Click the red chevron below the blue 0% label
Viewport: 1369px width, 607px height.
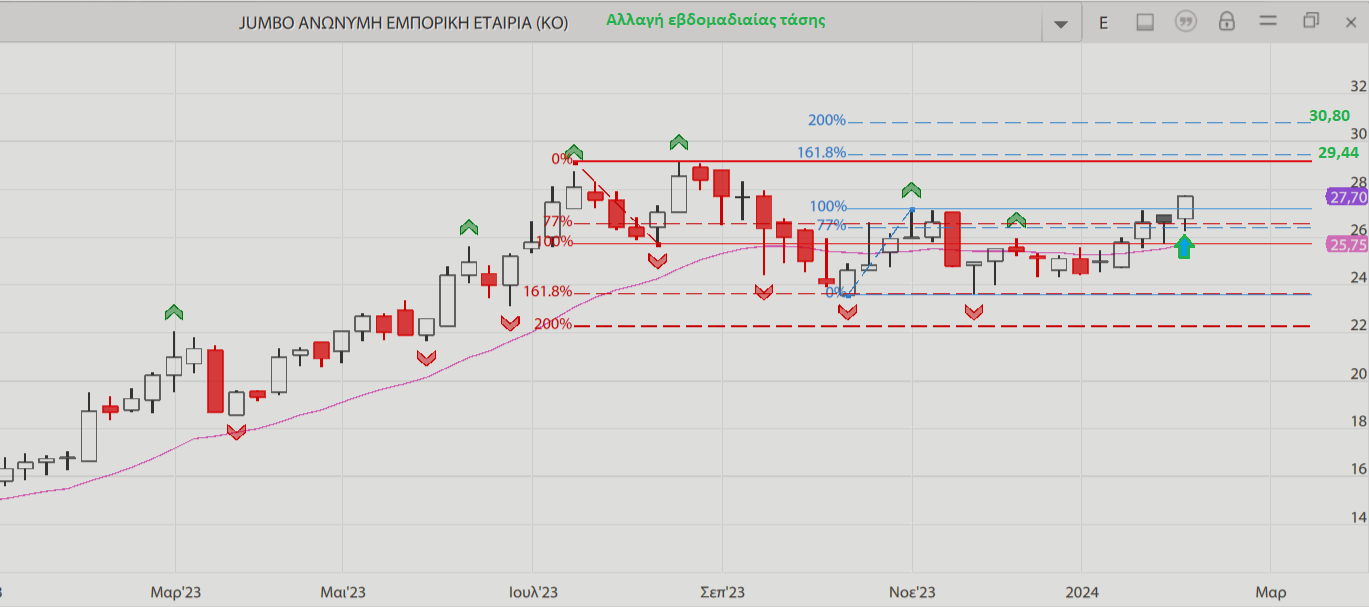pyautogui.click(x=847, y=312)
